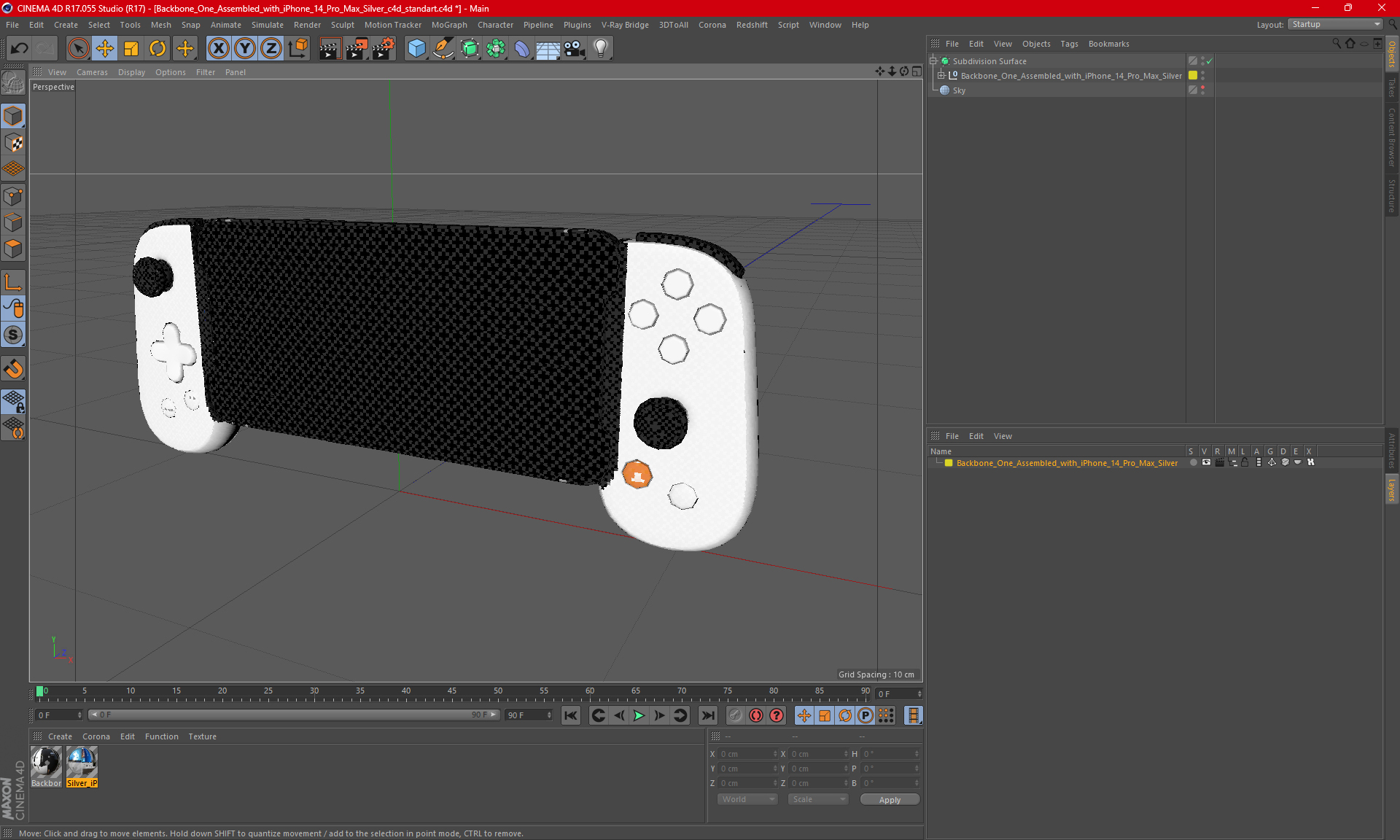Click Locked Workplane icon
1400x840 pixels.
[13, 401]
